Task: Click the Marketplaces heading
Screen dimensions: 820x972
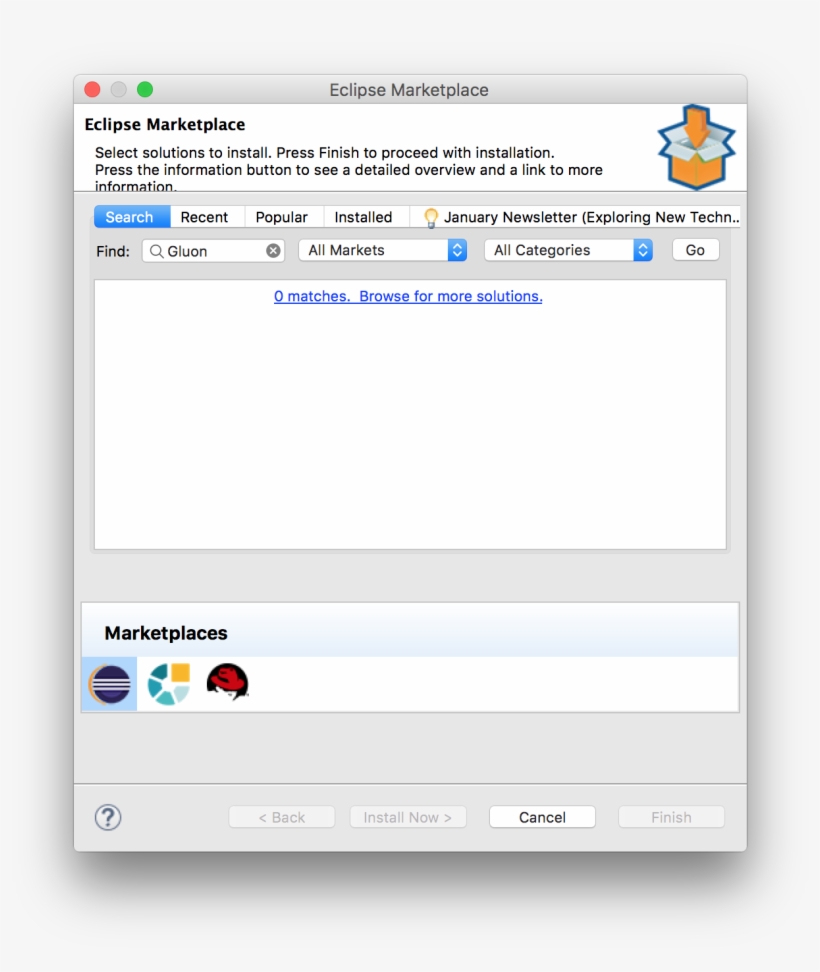Action: pyautogui.click(x=166, y=633)
